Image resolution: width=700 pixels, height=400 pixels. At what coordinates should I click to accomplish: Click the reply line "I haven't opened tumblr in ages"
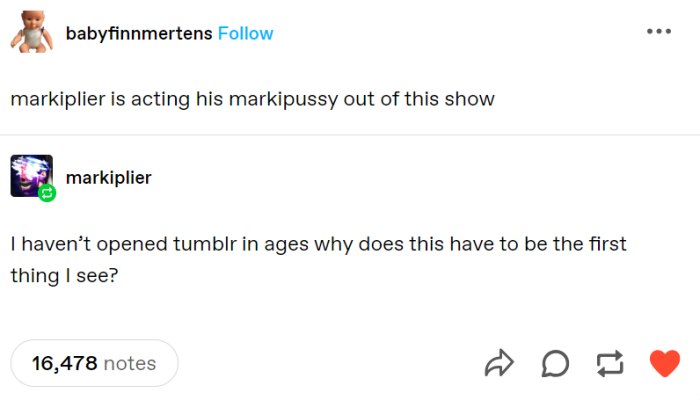point(318,244)
